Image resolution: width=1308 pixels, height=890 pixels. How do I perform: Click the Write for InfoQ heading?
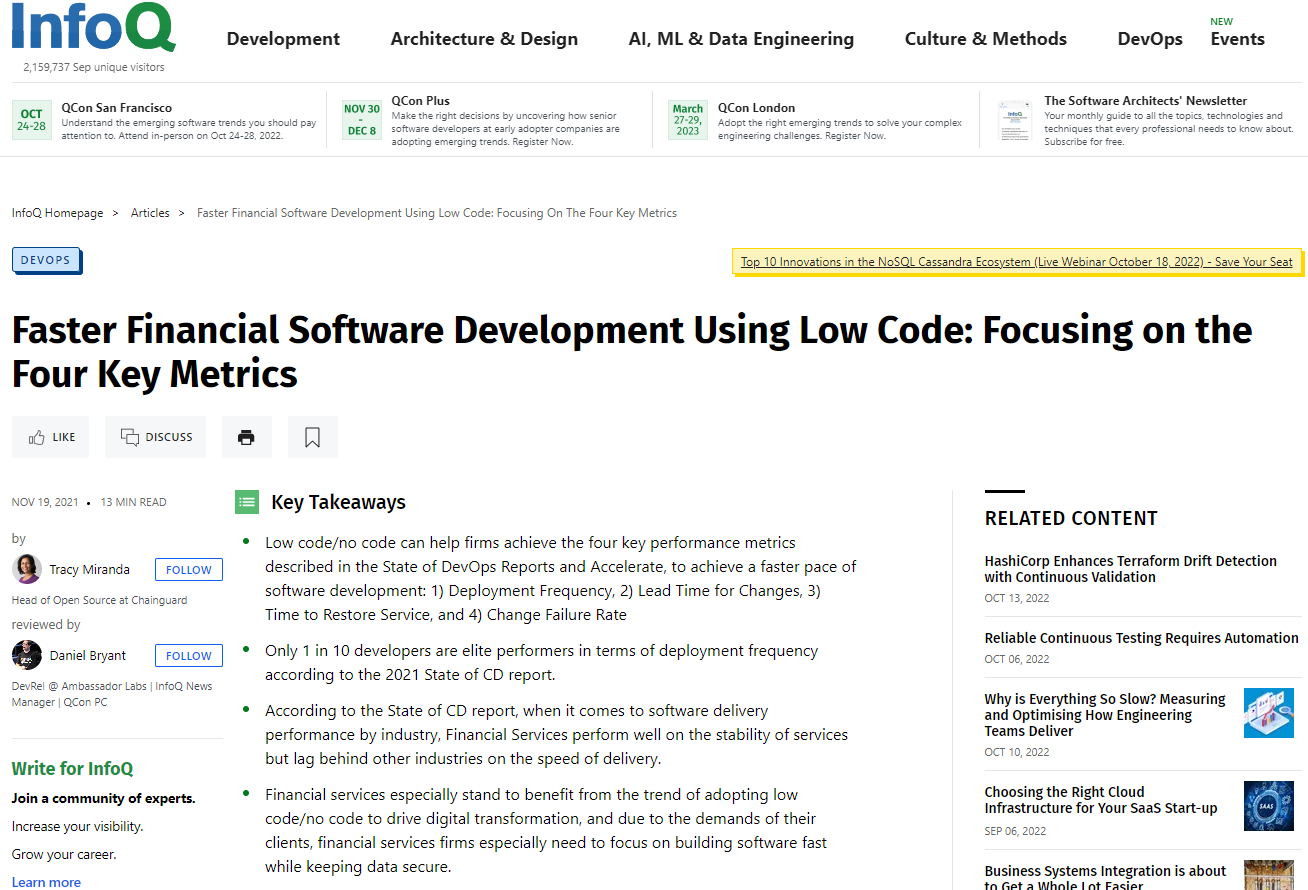(x=72, y=769)
